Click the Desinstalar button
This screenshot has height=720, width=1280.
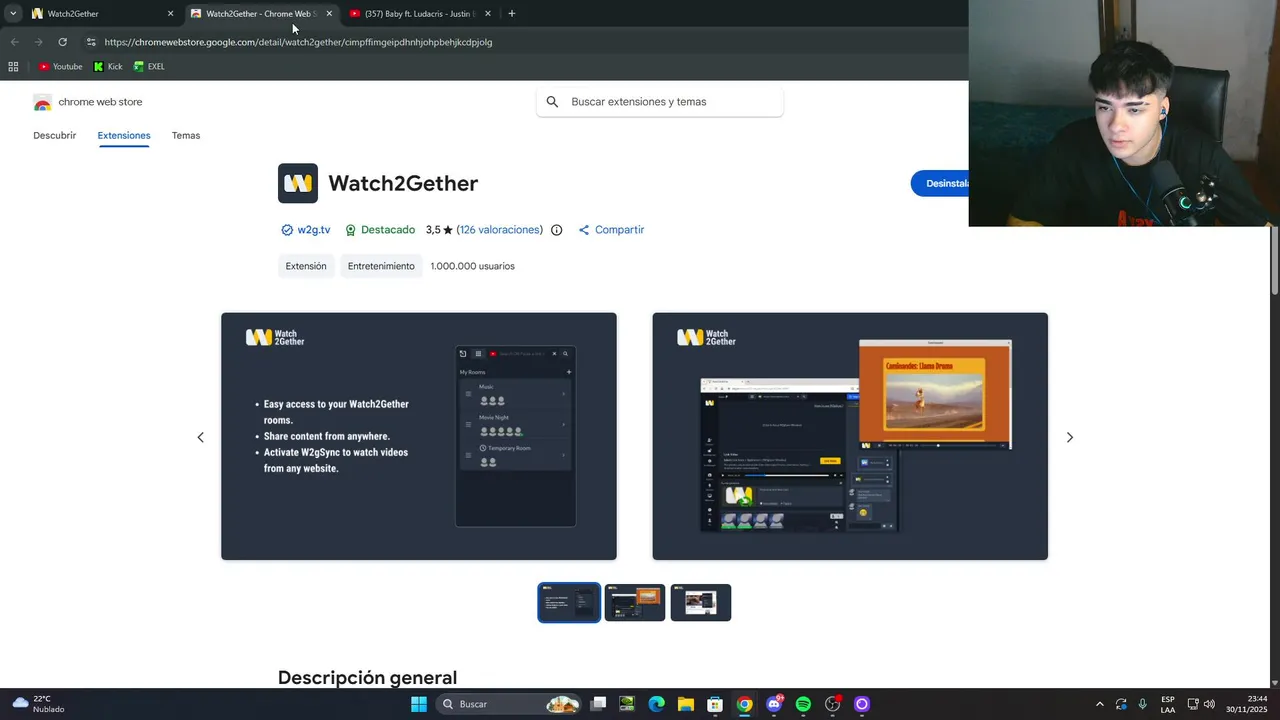[940, 183]
